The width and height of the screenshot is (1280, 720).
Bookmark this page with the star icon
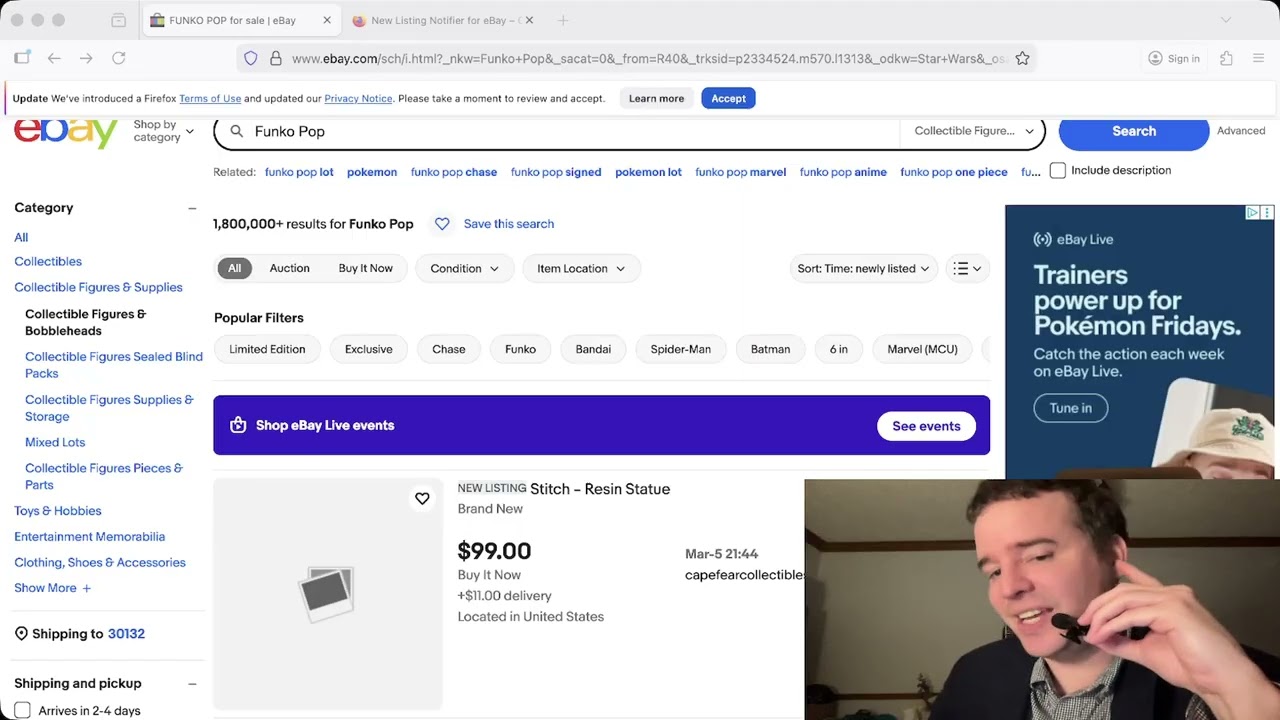click(1022, 58)
